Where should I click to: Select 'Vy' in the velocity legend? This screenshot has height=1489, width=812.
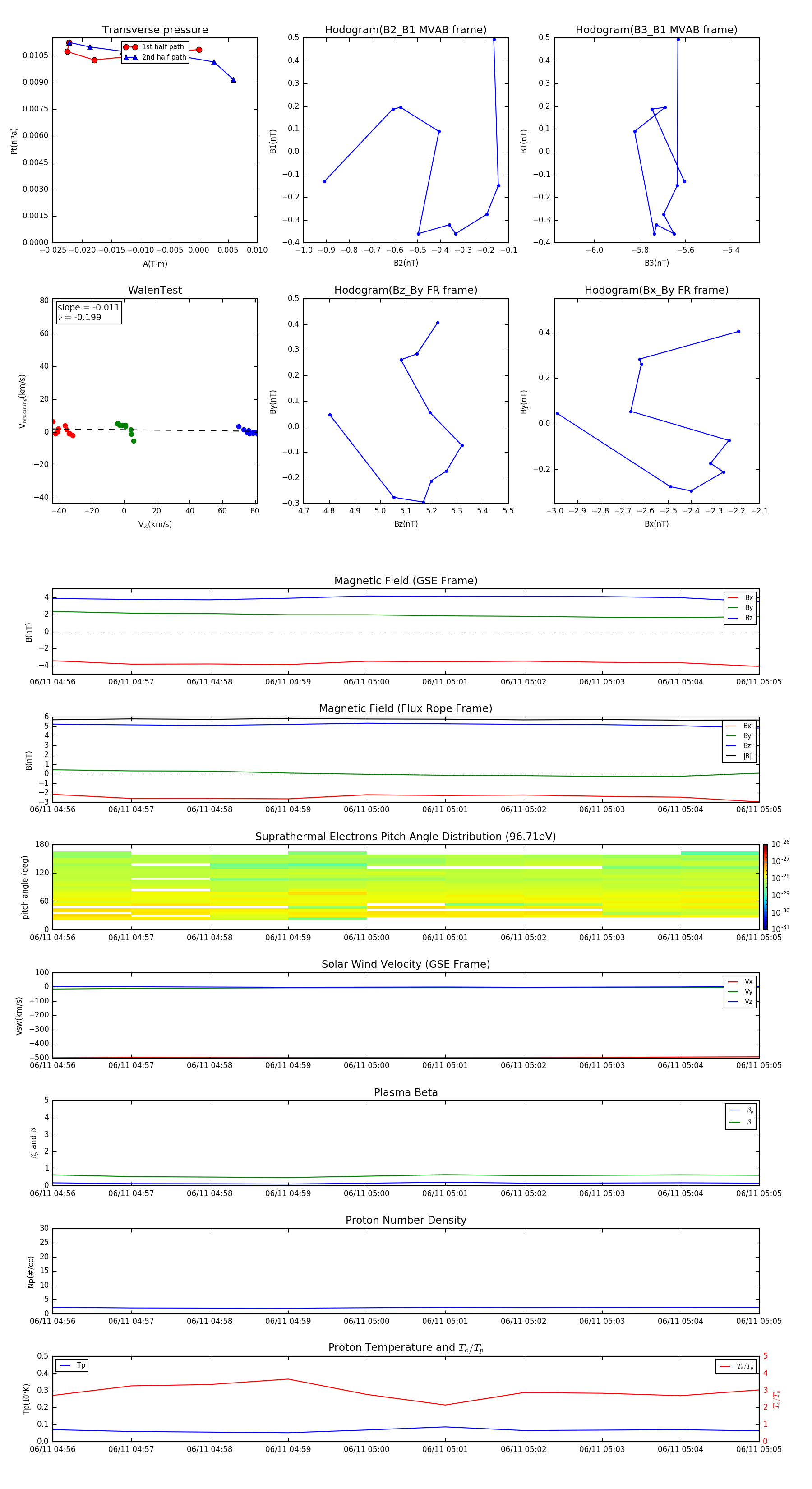(x=740, y=991)
